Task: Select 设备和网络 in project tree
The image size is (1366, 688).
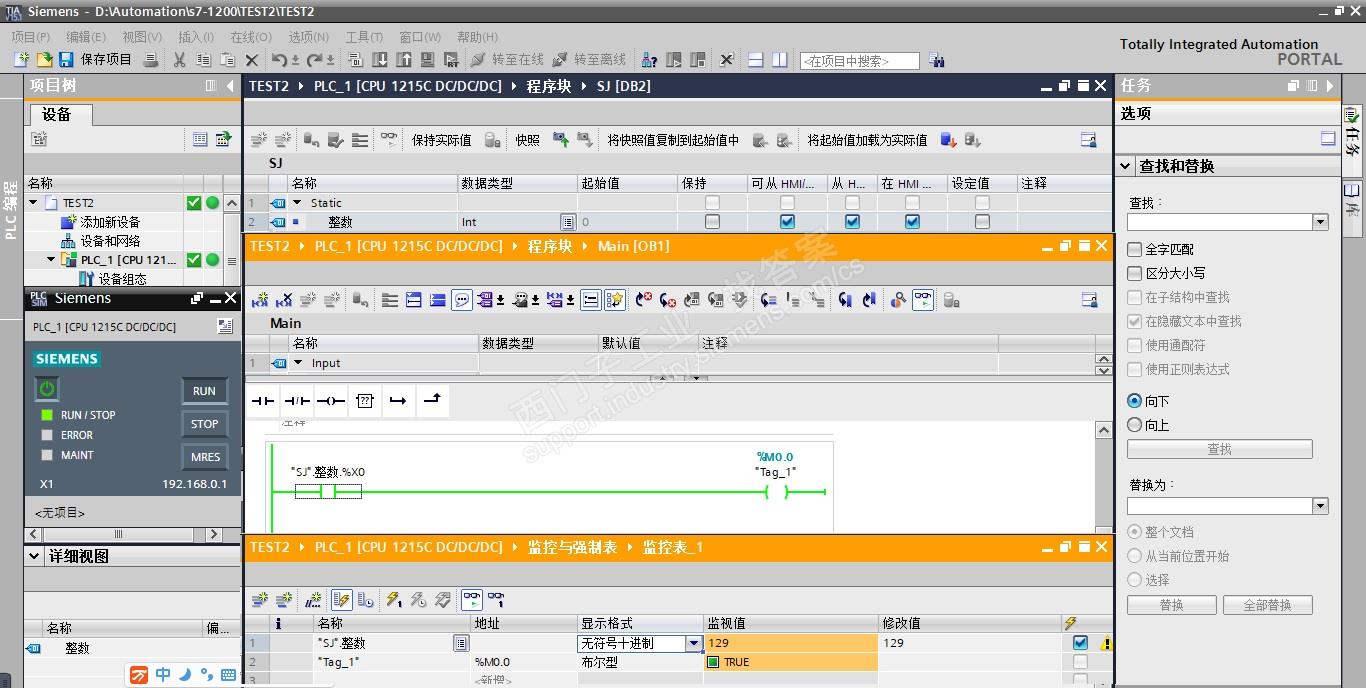Action: pyautogui.click(x=110, y=241)
